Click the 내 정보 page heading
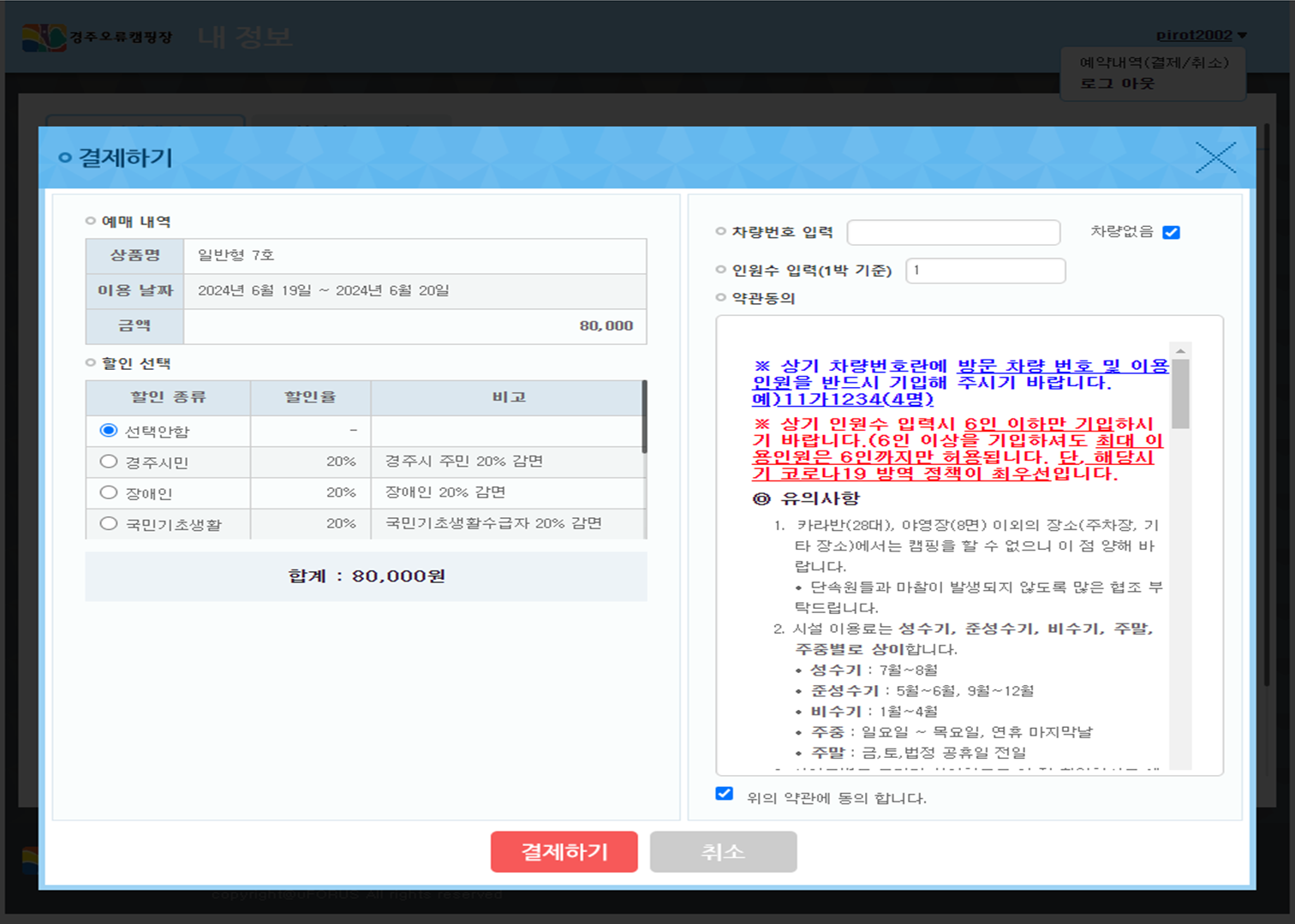This screenshot has height=924, width=1295. point(245,37)
